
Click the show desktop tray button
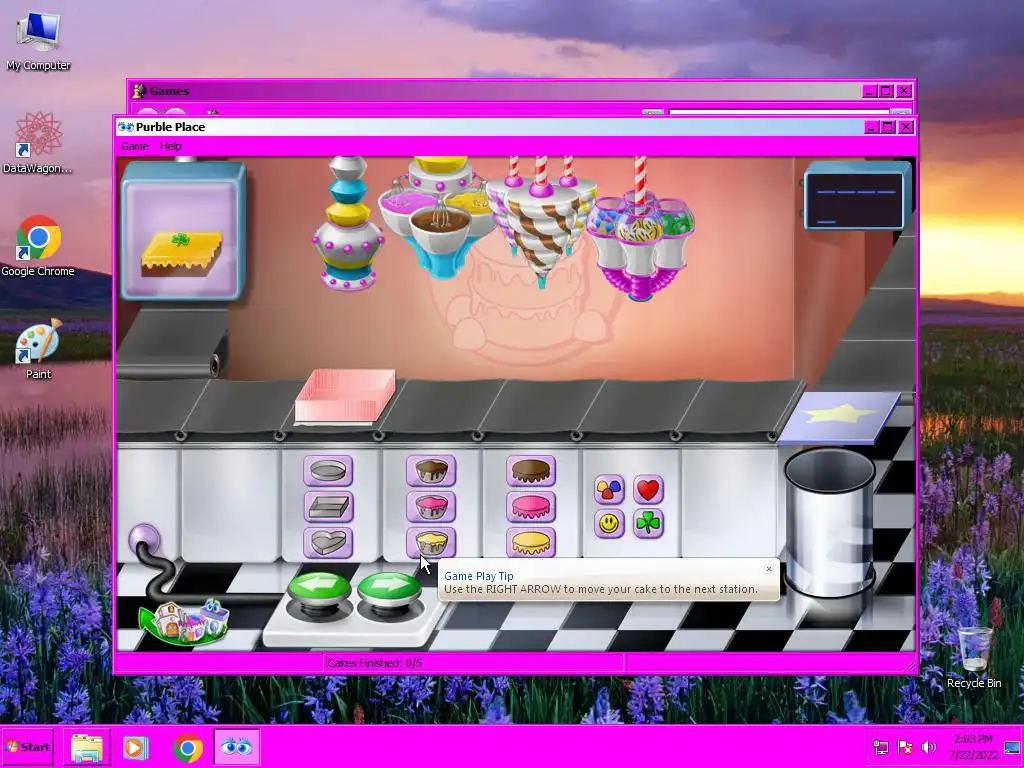pos(1013,747)
